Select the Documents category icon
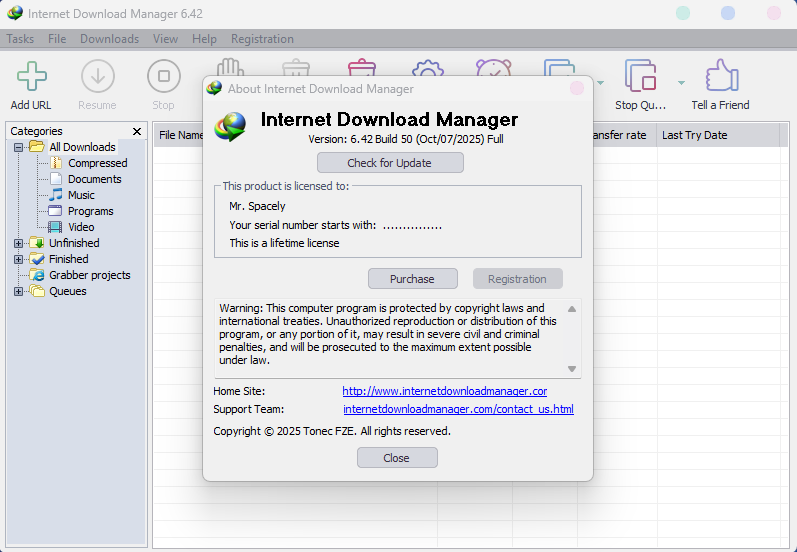Viewport: 797px width, 552px height. pyautogui.click(x=56, y=179)
